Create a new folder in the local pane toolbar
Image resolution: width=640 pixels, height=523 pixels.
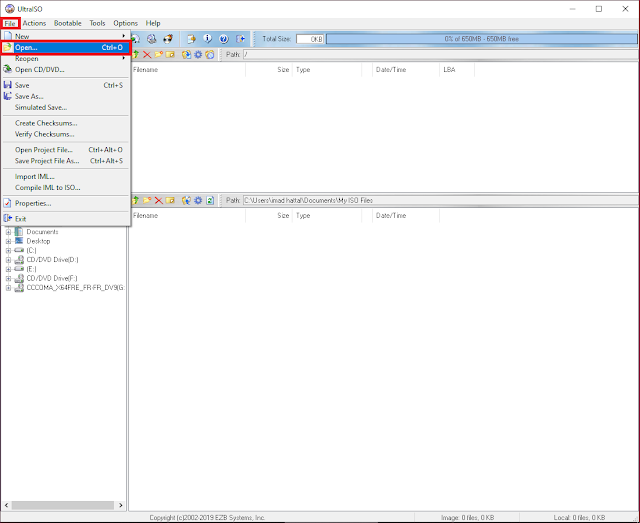147,200
